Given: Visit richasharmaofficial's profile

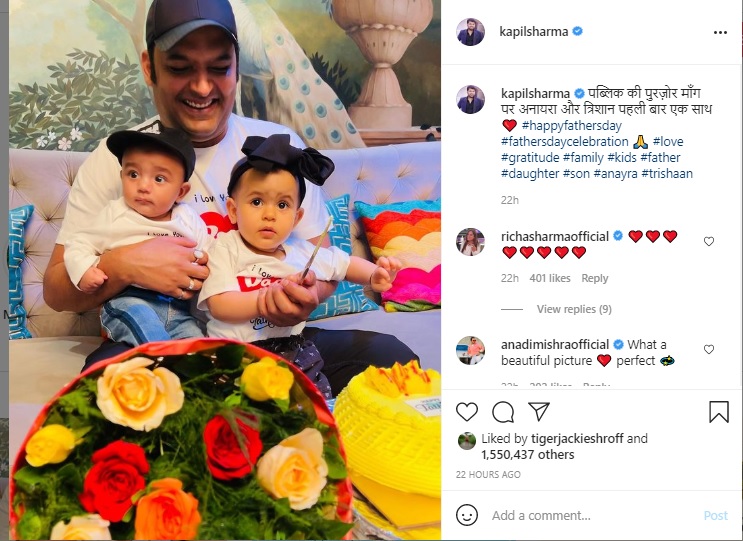Looking at the screenshot, I should 555,236.
